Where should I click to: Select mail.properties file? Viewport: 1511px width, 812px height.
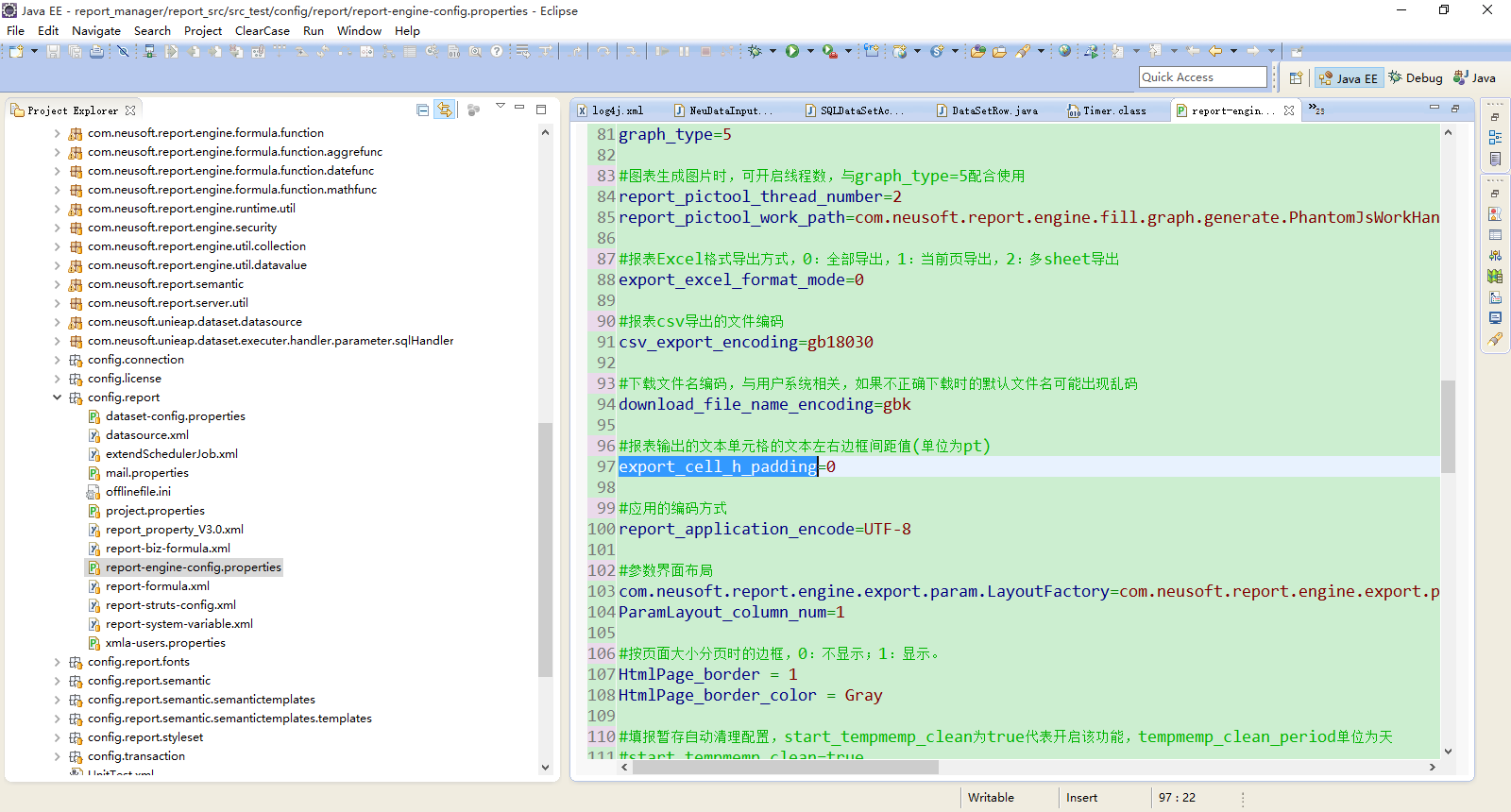pyautogui.click(x=147, y=473)
